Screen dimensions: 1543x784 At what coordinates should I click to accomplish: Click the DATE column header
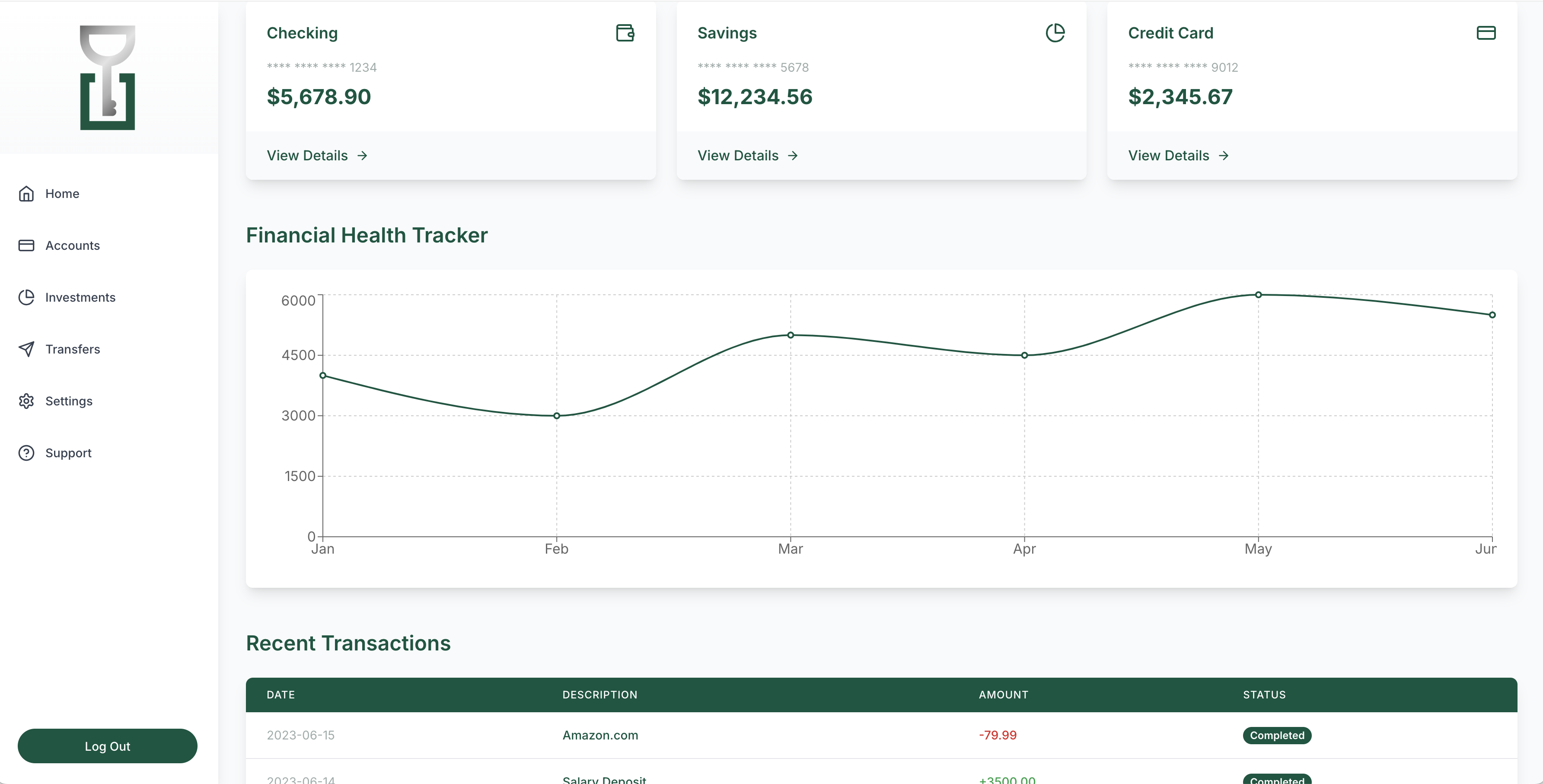281,695
